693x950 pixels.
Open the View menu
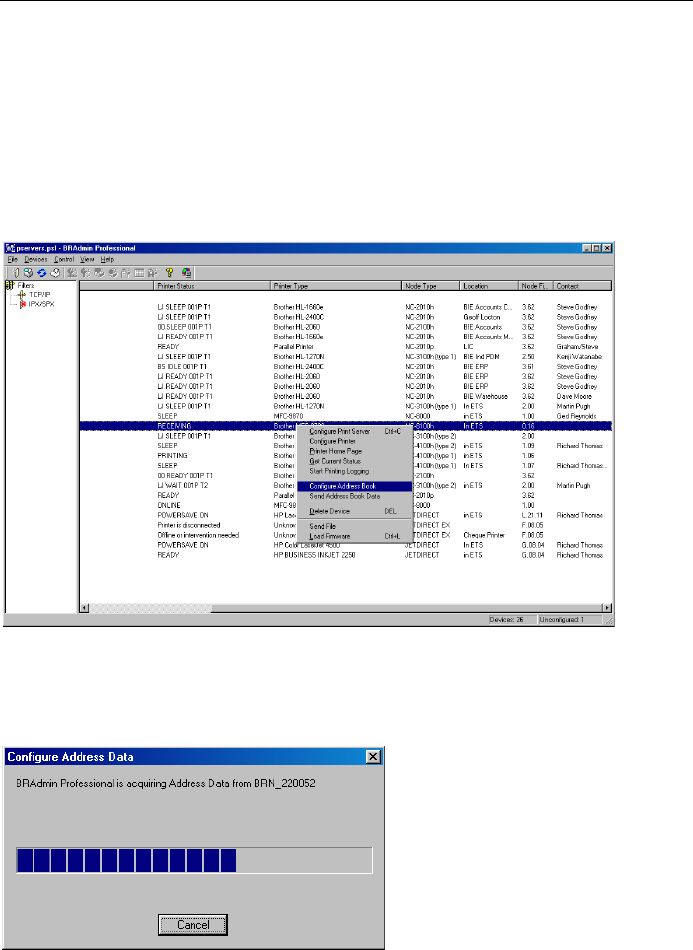point(87,259)
